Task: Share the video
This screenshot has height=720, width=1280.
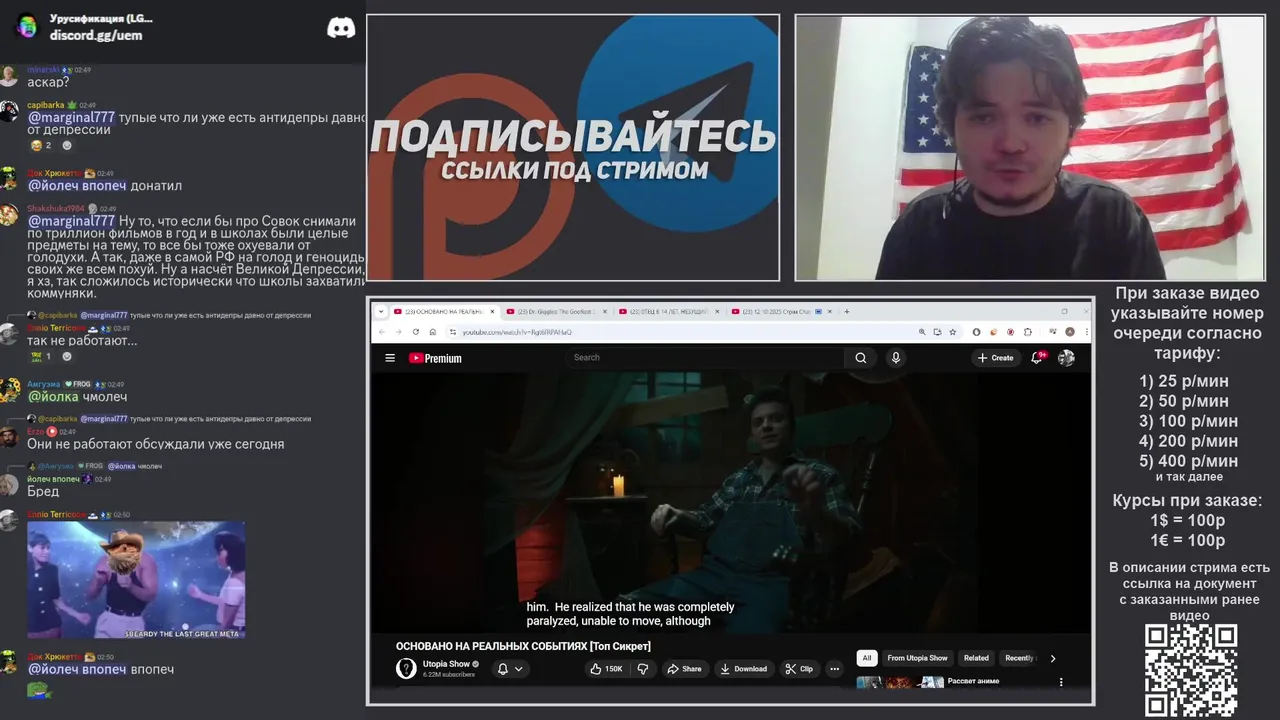Action: click(x=685, y=669)
